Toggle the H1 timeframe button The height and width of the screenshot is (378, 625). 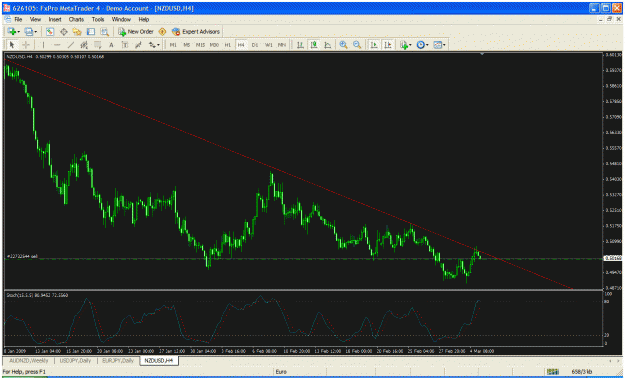tap(228, 45)
